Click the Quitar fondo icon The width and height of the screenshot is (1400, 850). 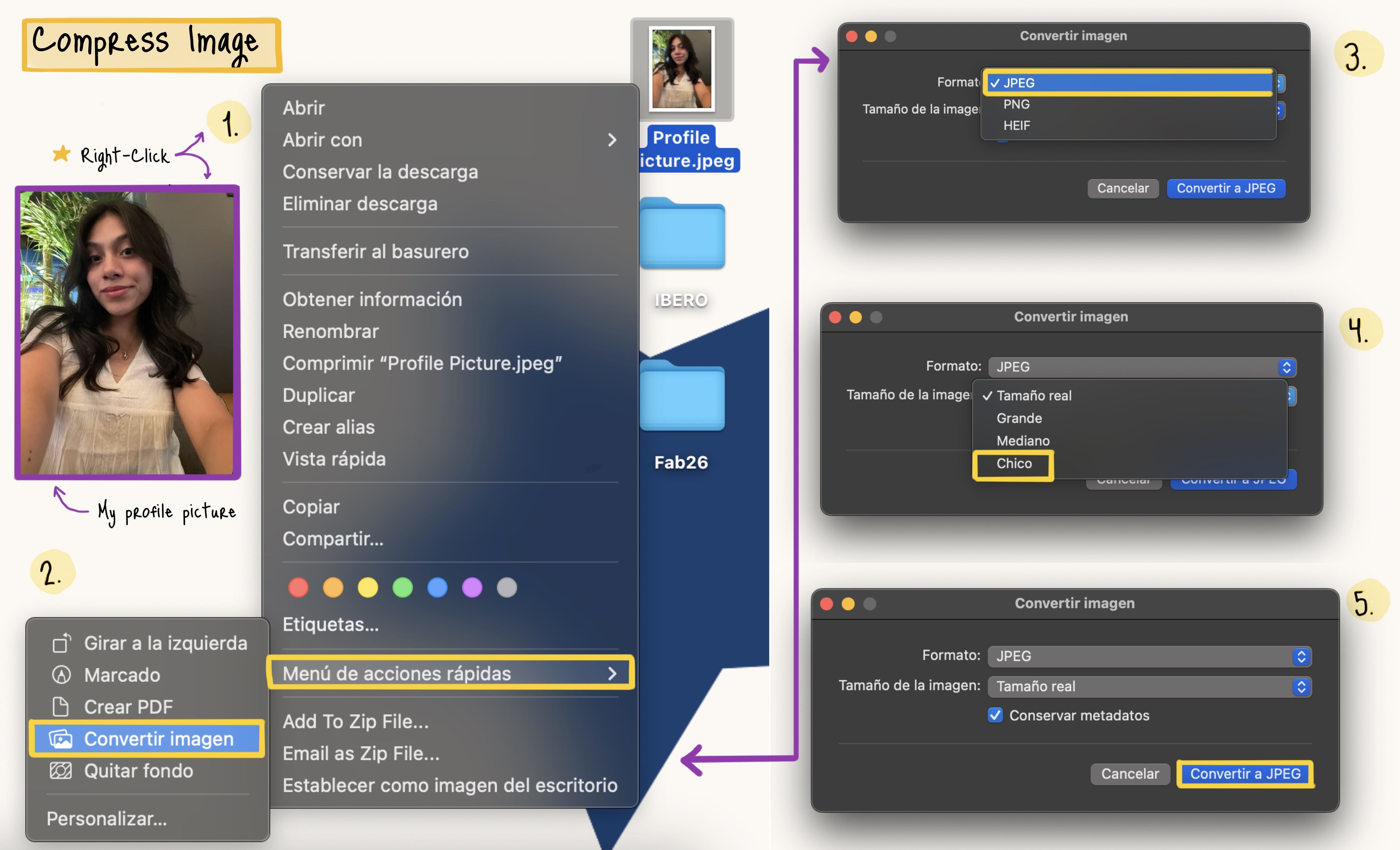click(x=61, y=771)
